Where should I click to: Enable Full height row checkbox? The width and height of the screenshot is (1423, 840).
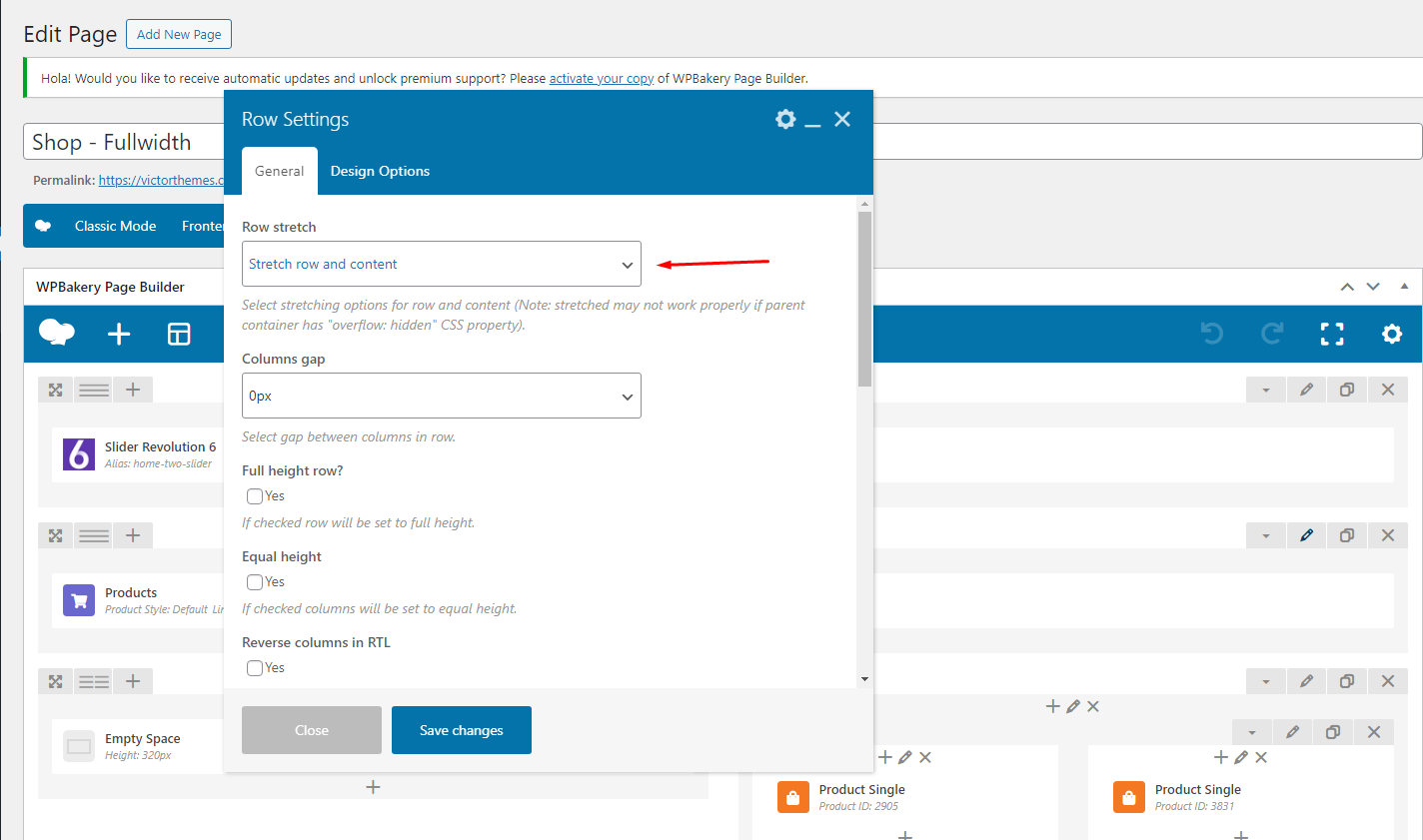click(x=255, y=496)
